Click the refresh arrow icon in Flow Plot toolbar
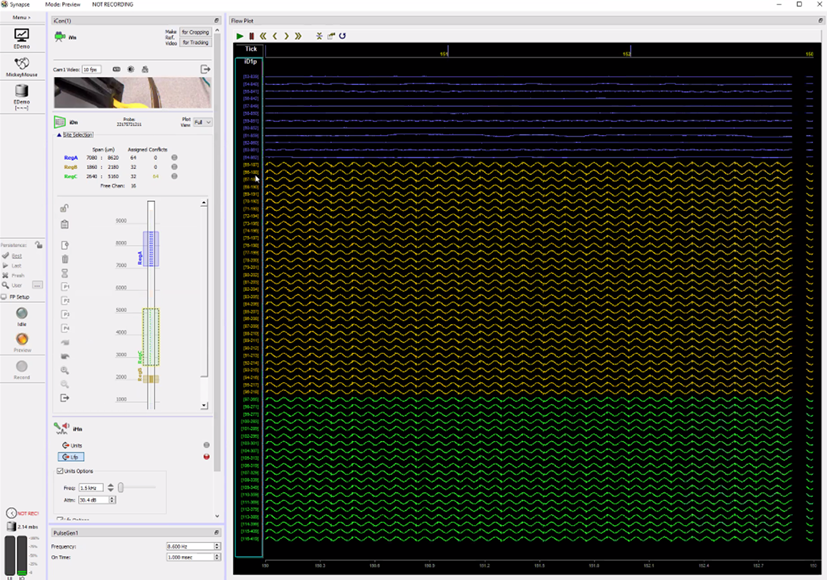Image resolution: width=827 pixels, height=580 pixels. point(342,35)
